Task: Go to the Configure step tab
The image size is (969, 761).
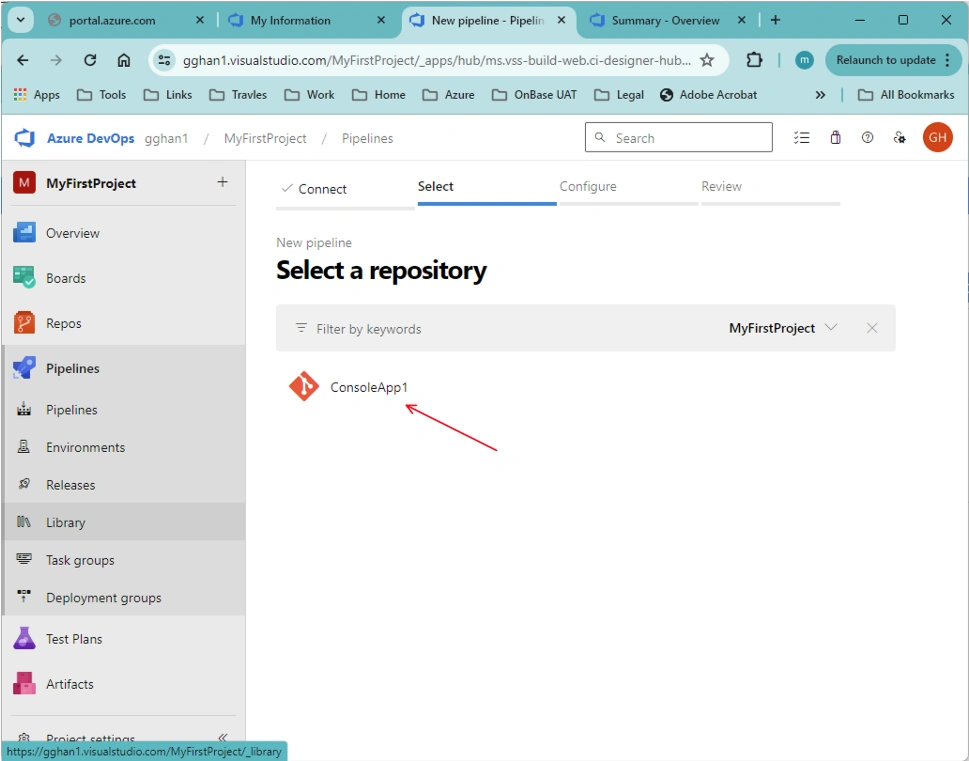Action: point(628,187)
